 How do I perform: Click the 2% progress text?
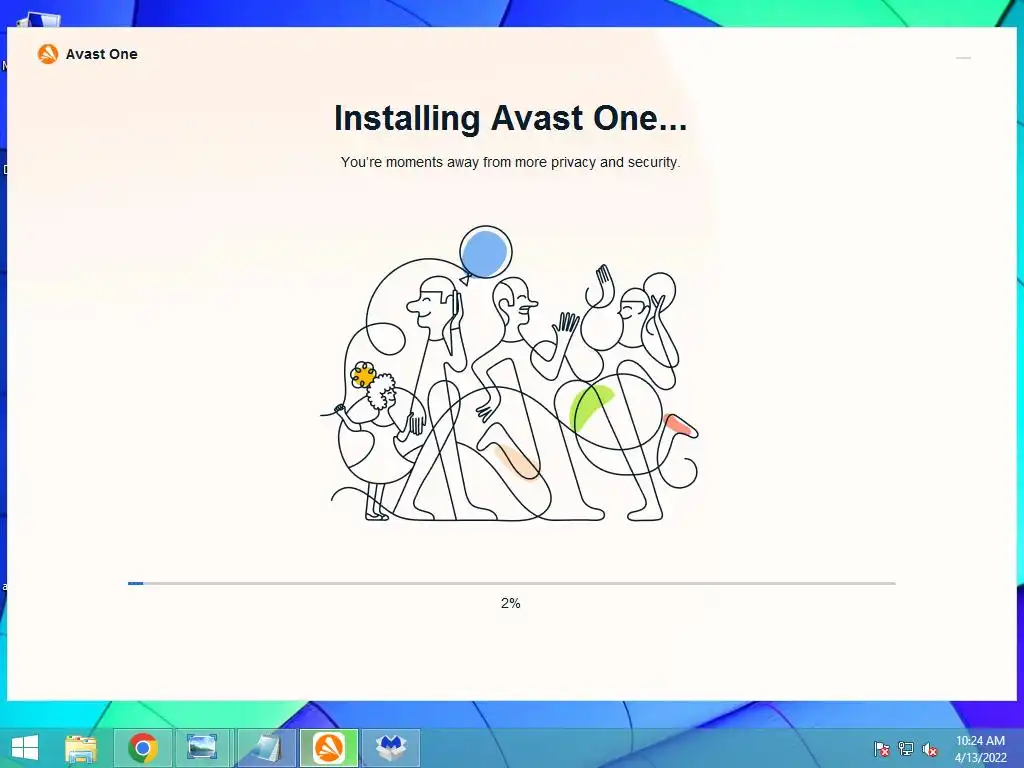click(511, 603)
